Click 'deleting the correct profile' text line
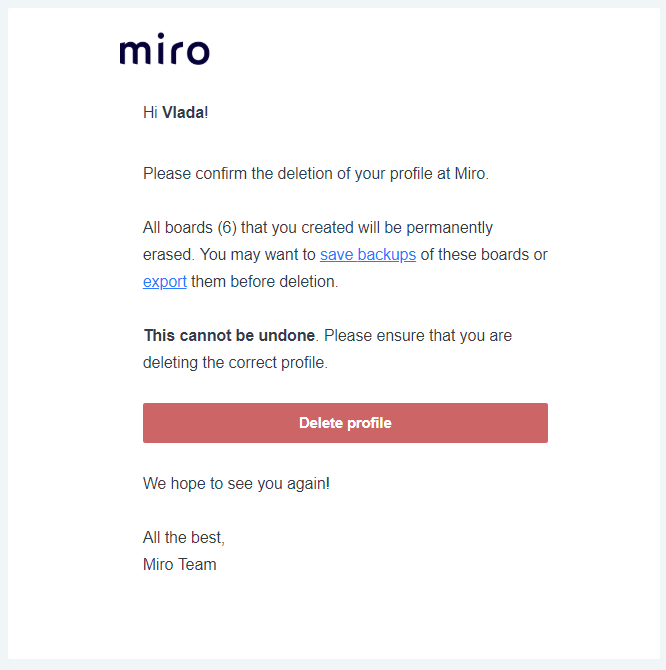This screenshot has width=666, height=670. [x=235, y=363]
